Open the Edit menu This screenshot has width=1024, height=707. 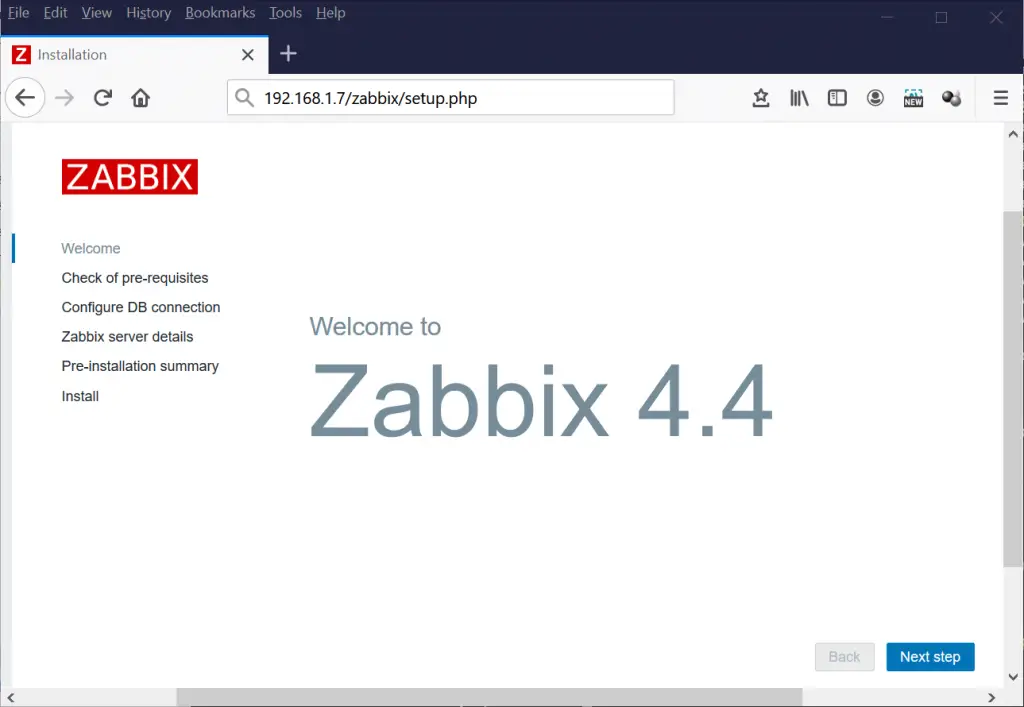(56, 12)
